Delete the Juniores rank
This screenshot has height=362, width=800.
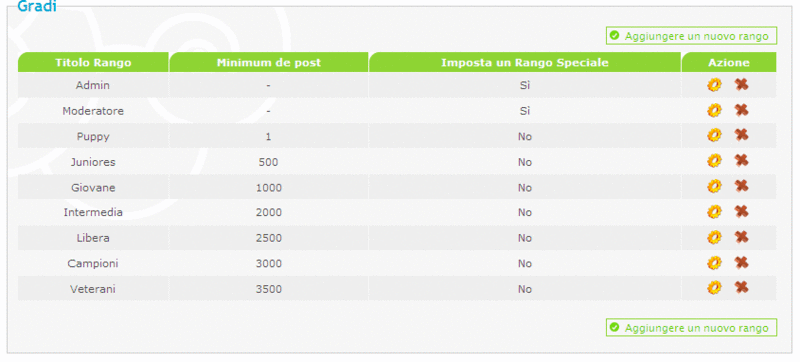tap(741, 161)
